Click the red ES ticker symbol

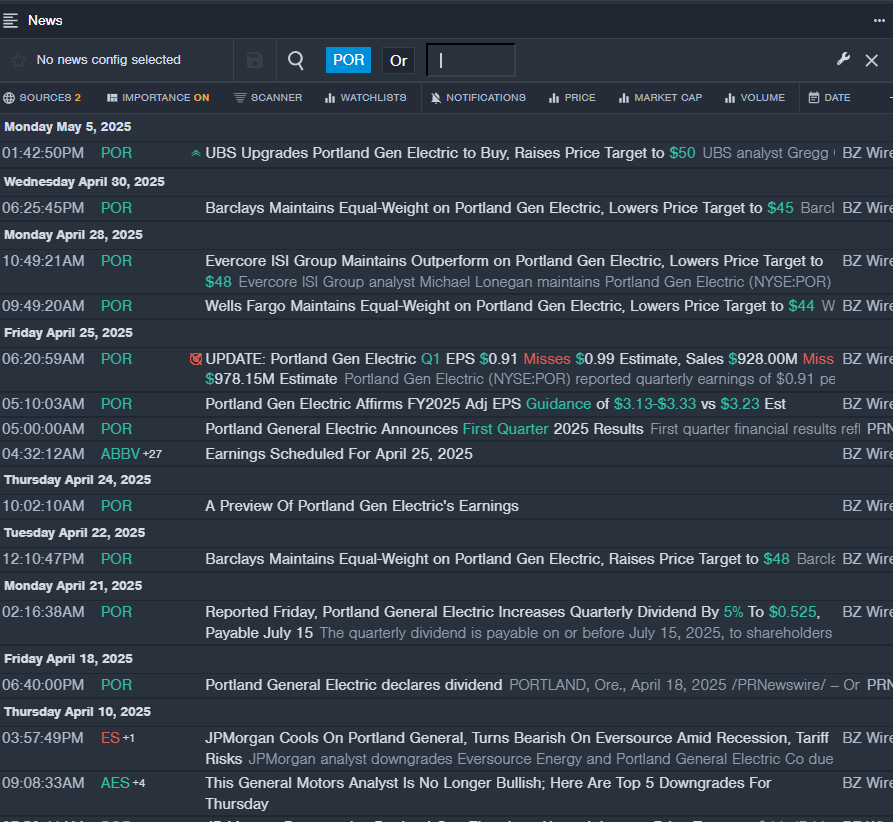110,738
